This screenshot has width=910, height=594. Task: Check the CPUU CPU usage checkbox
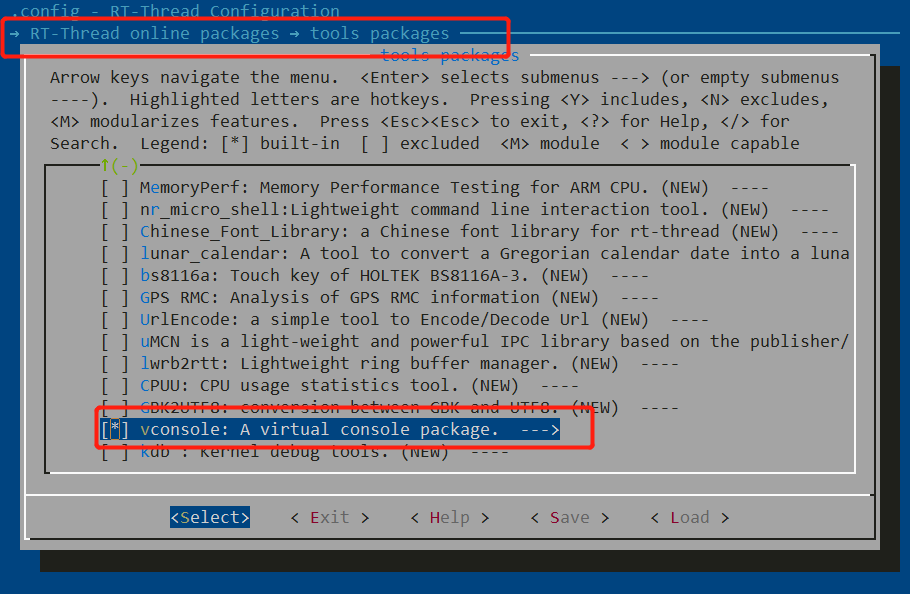click(115, 385)
